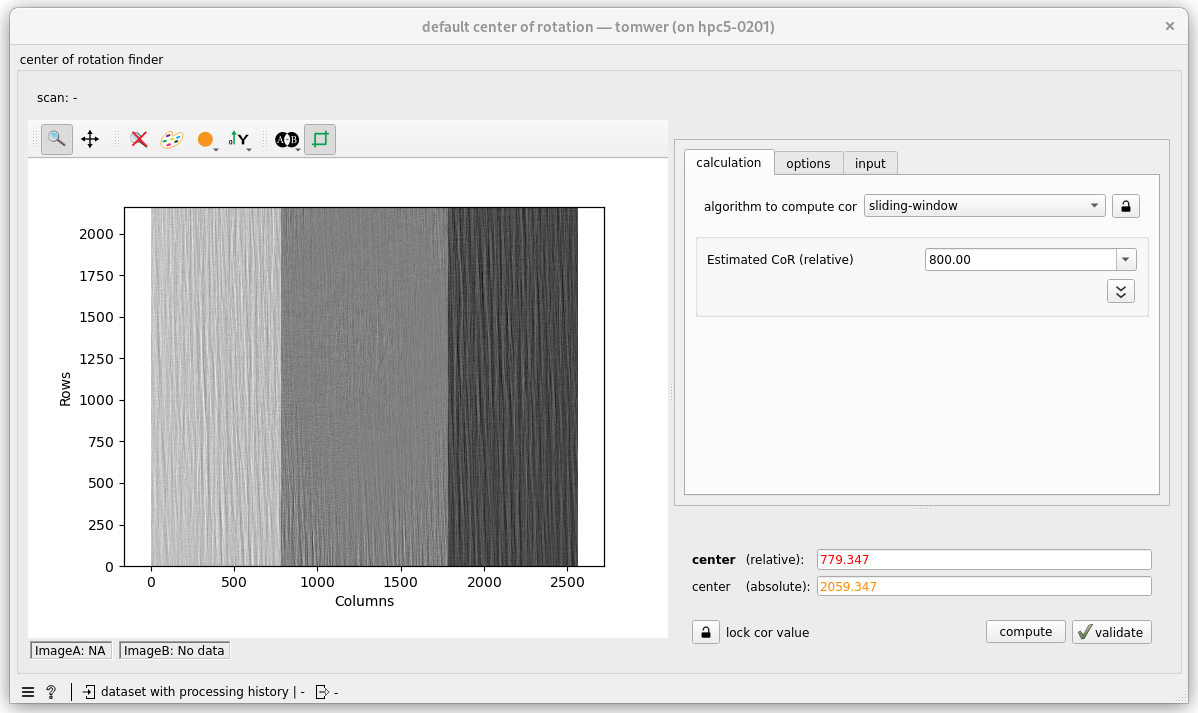Click the ImageB: No data label
Image resolution: width=1198 pixels, height=713 pixels.
[174, 650]
